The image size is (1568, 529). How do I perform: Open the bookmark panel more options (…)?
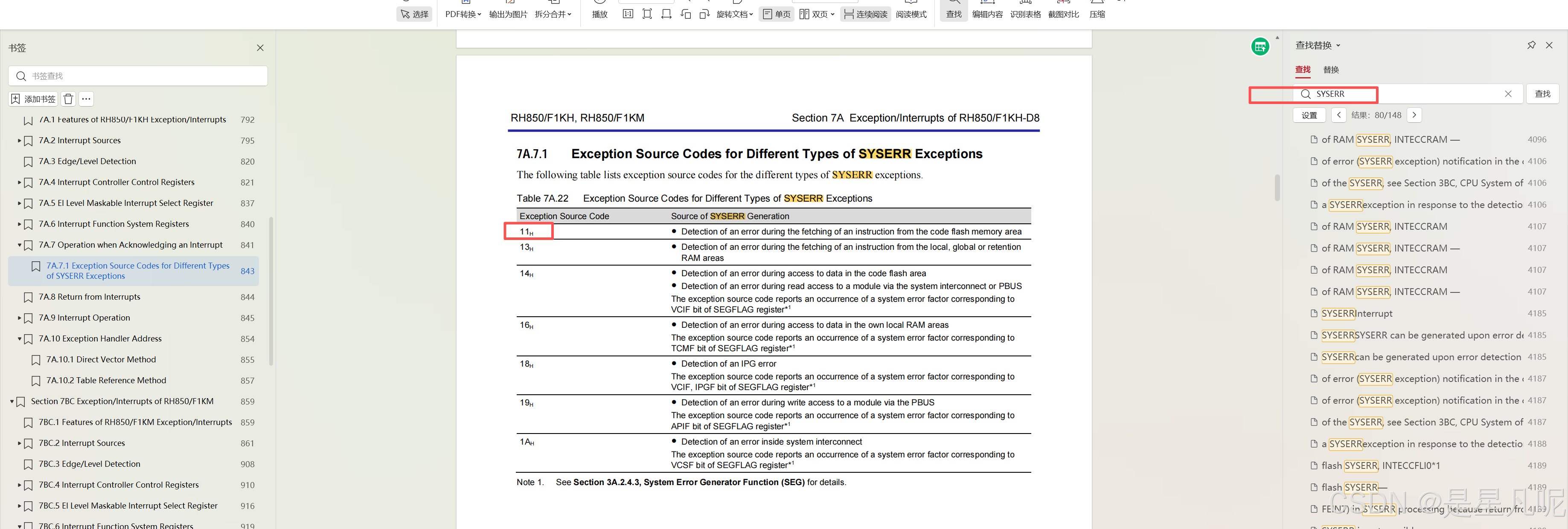87,99
